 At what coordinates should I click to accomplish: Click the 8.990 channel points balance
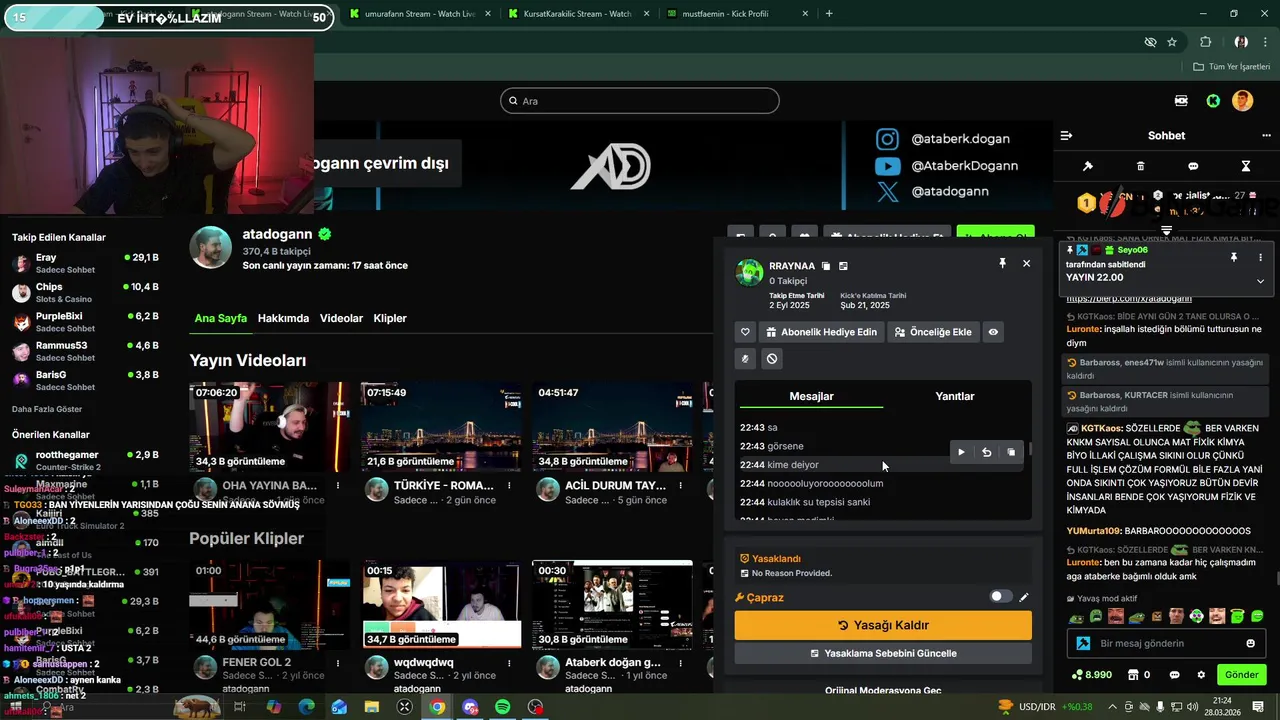point(1091,675)
